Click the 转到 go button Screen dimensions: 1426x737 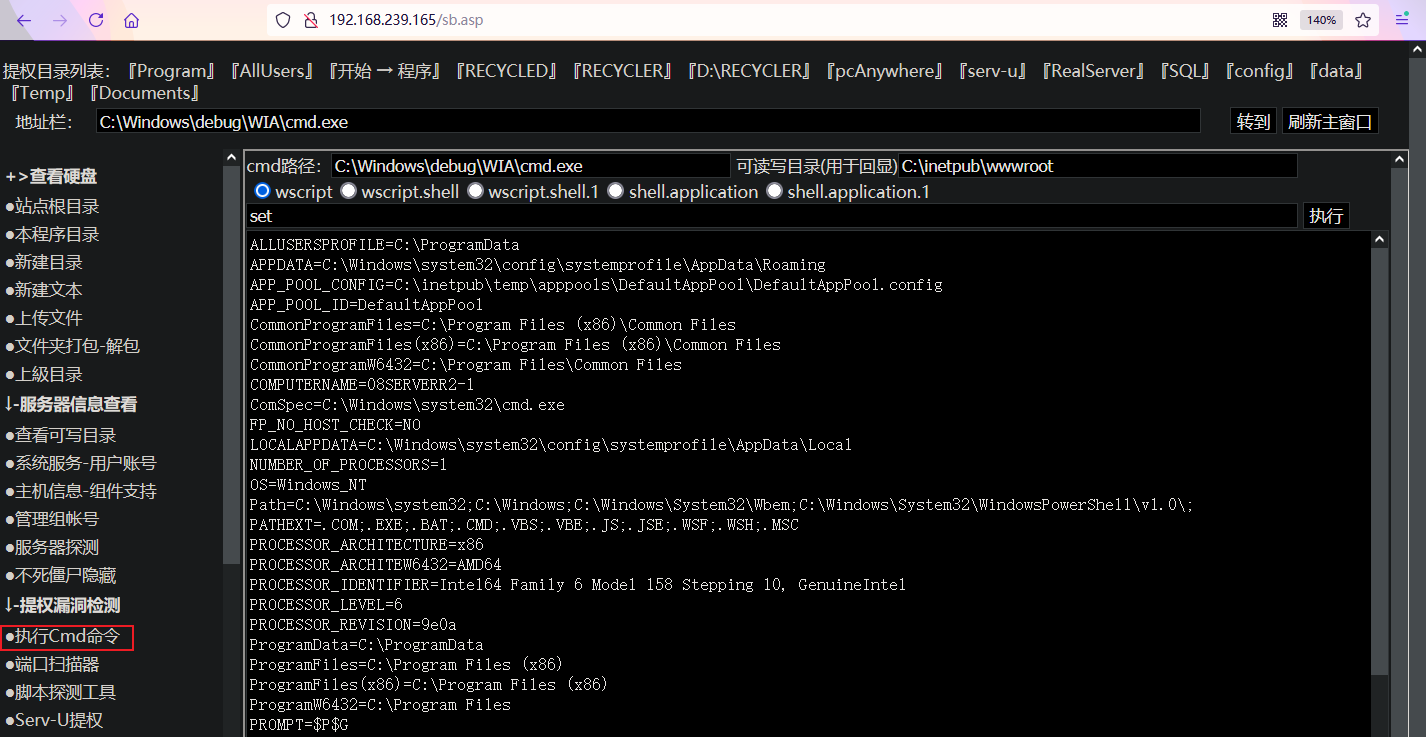coord(1253,122)
